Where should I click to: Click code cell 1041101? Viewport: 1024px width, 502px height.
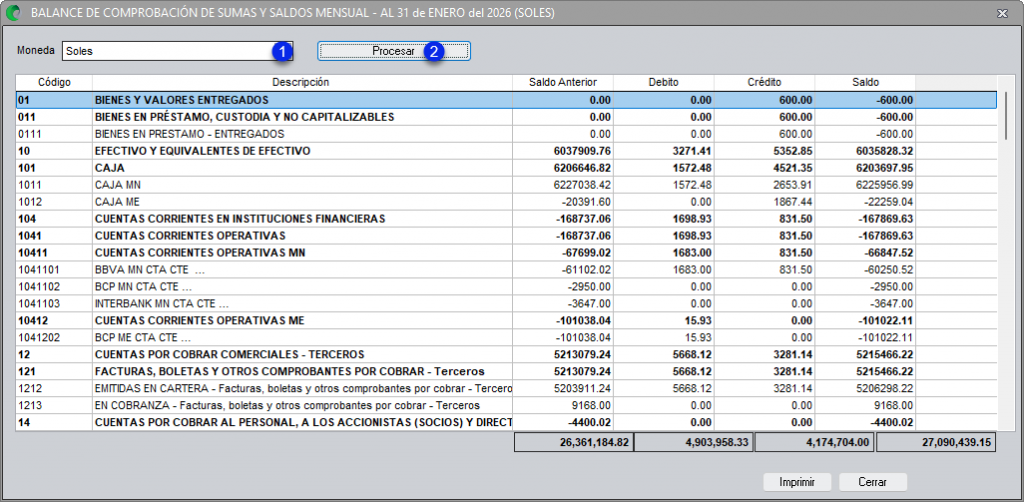54,270
